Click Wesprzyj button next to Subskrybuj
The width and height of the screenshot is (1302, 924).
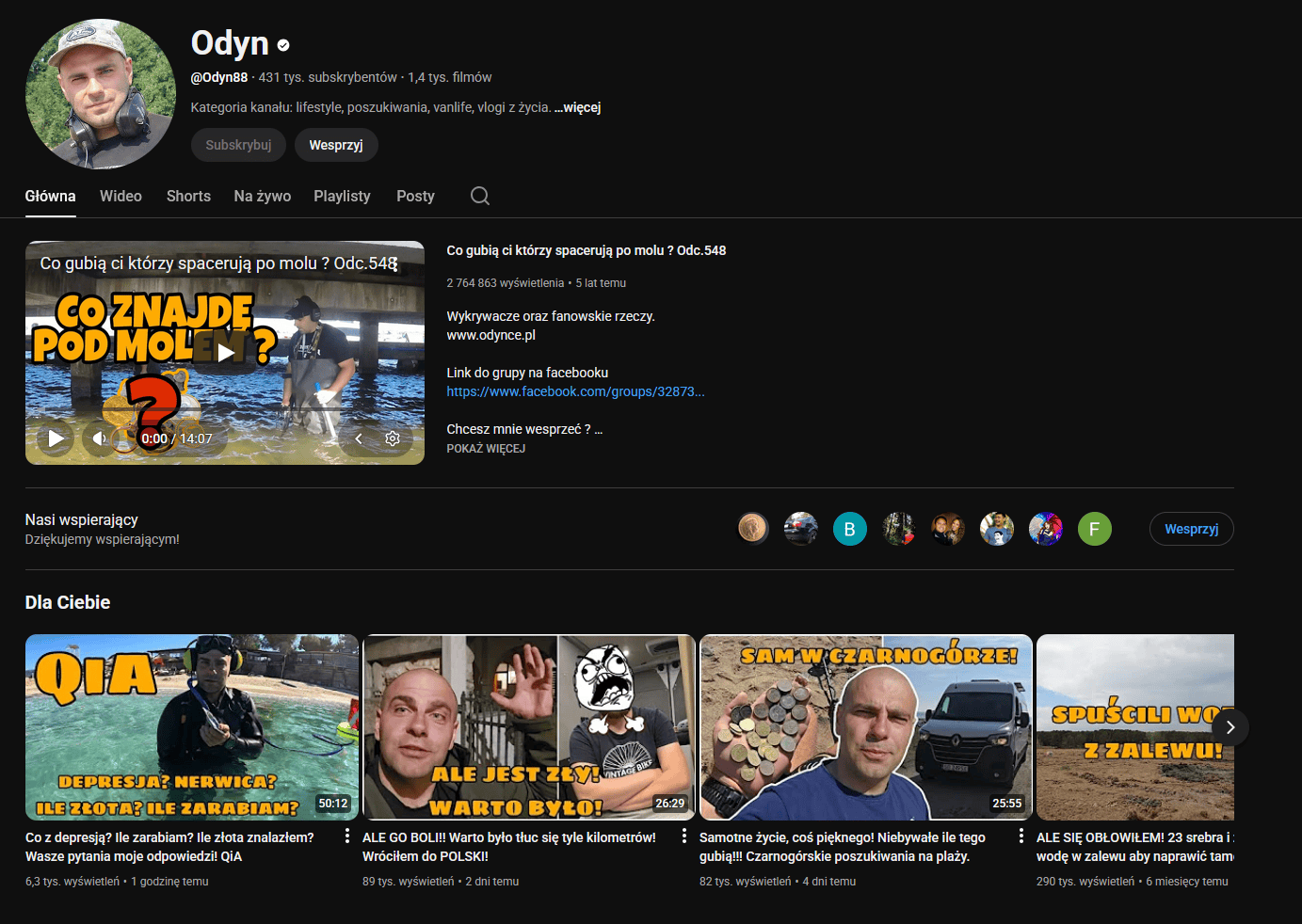pyautogui.click(x=336, y=145)
